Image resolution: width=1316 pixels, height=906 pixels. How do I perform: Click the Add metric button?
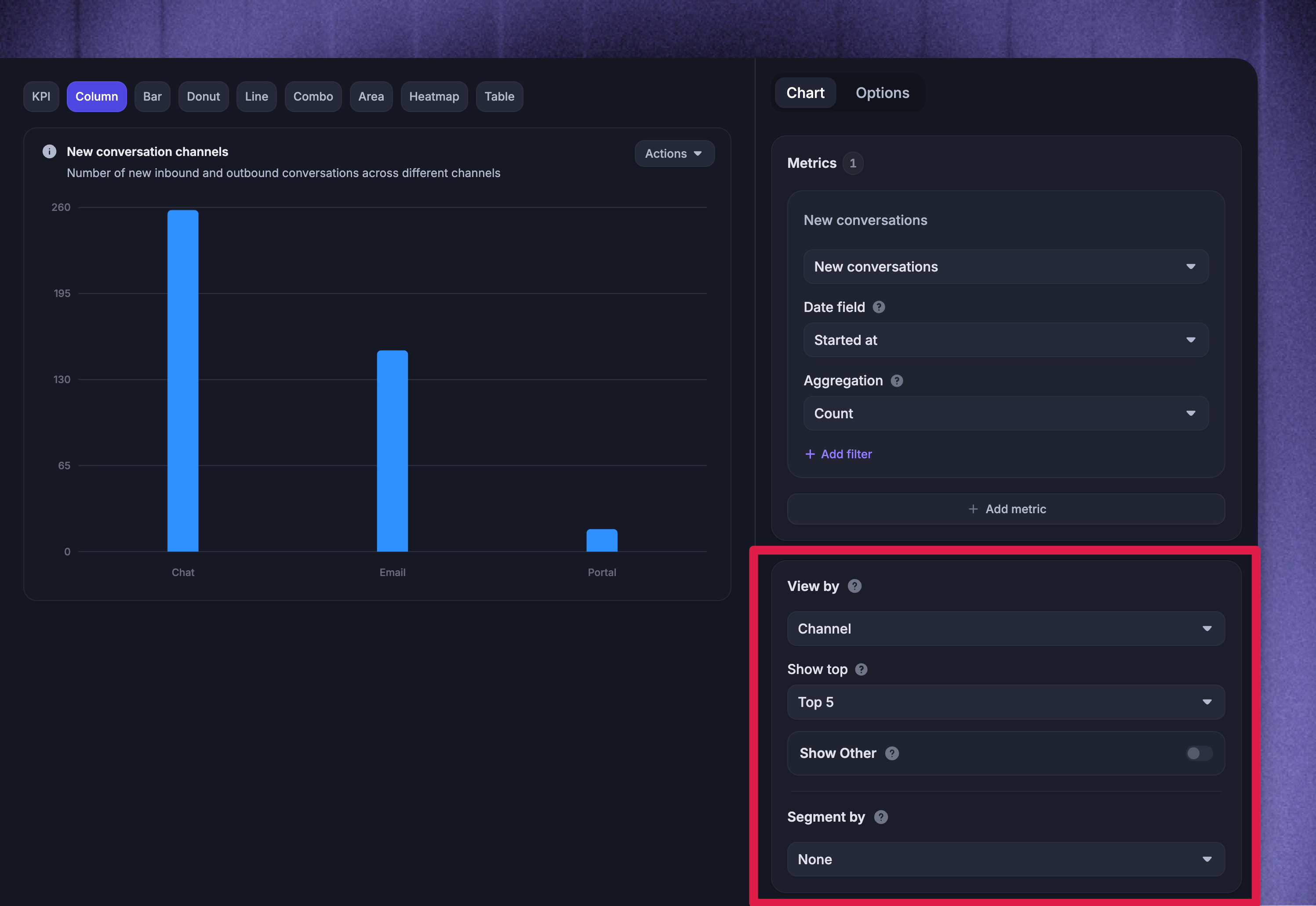pyautogui.click(x=1006, y=509)
